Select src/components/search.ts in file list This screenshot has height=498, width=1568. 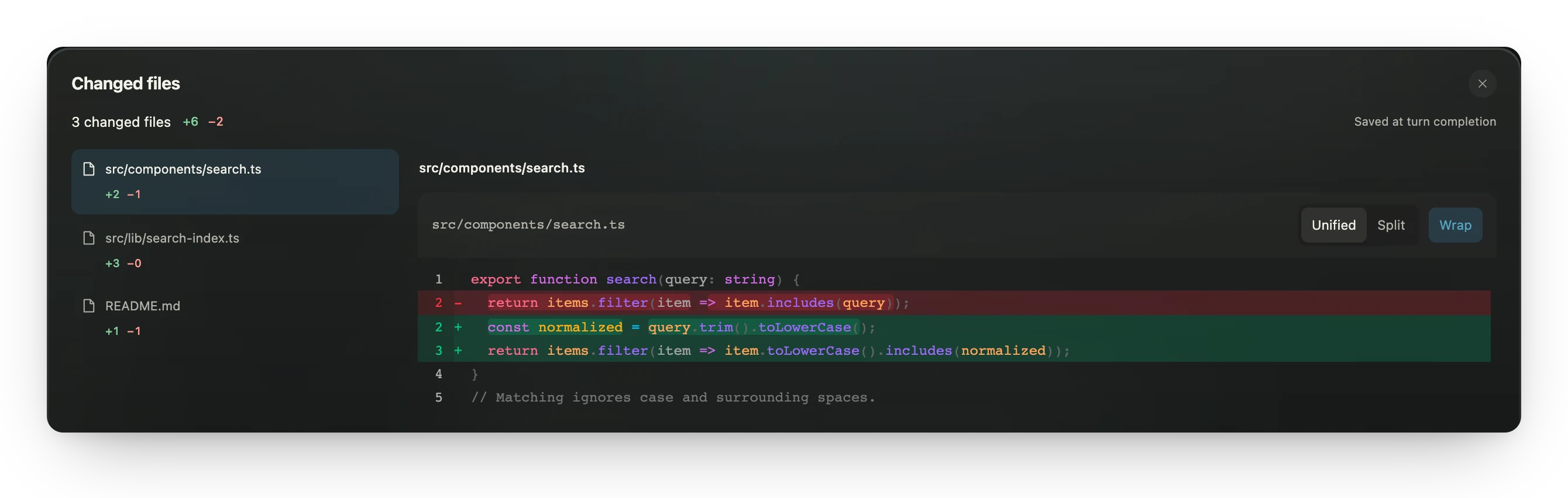click(235, 181)
